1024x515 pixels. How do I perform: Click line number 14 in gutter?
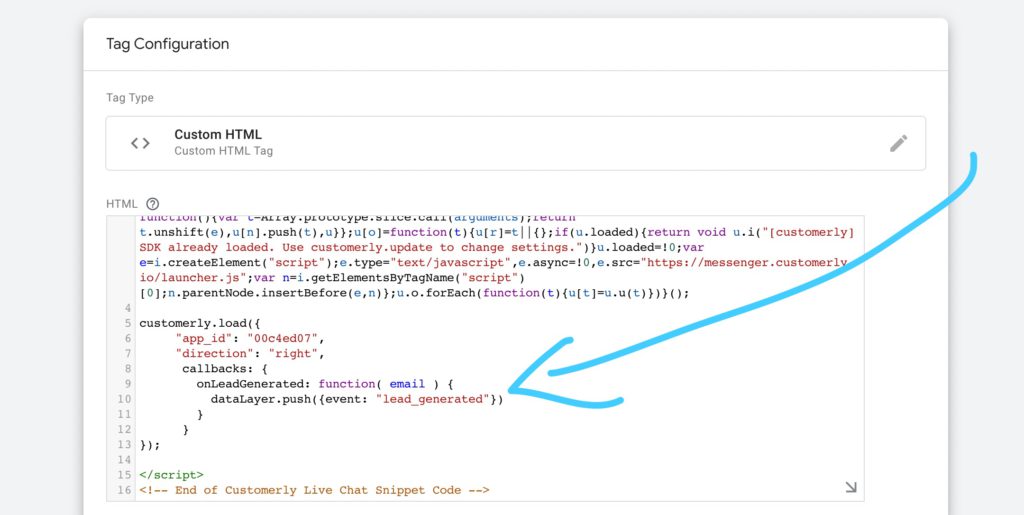[124, 460]
